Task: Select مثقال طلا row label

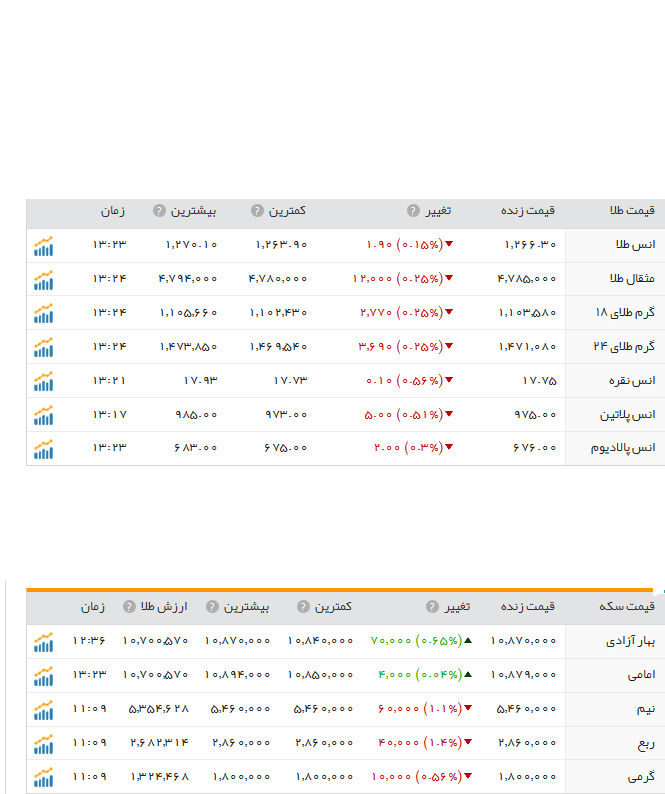Action: 632,279
